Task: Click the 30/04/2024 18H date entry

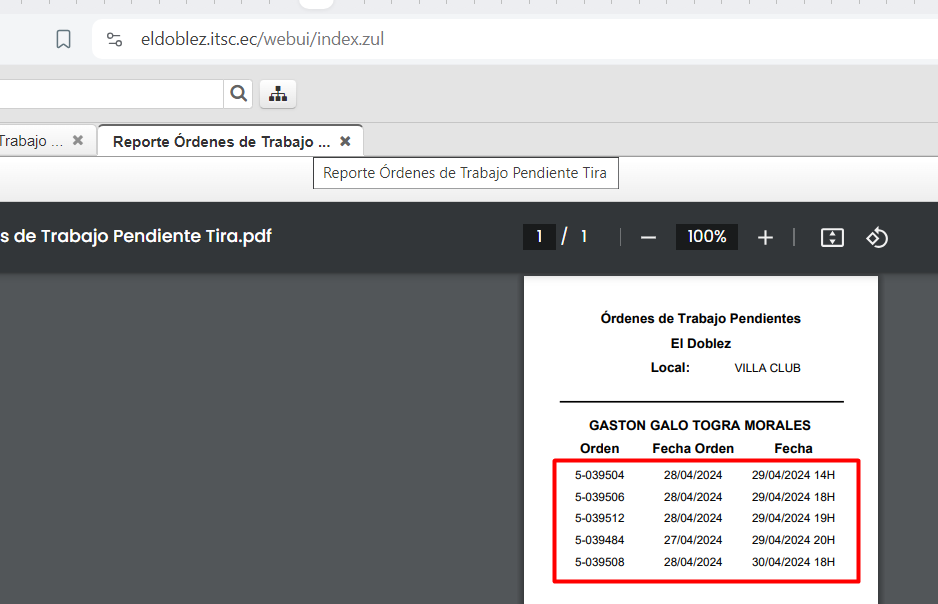Action: [793, 562]
